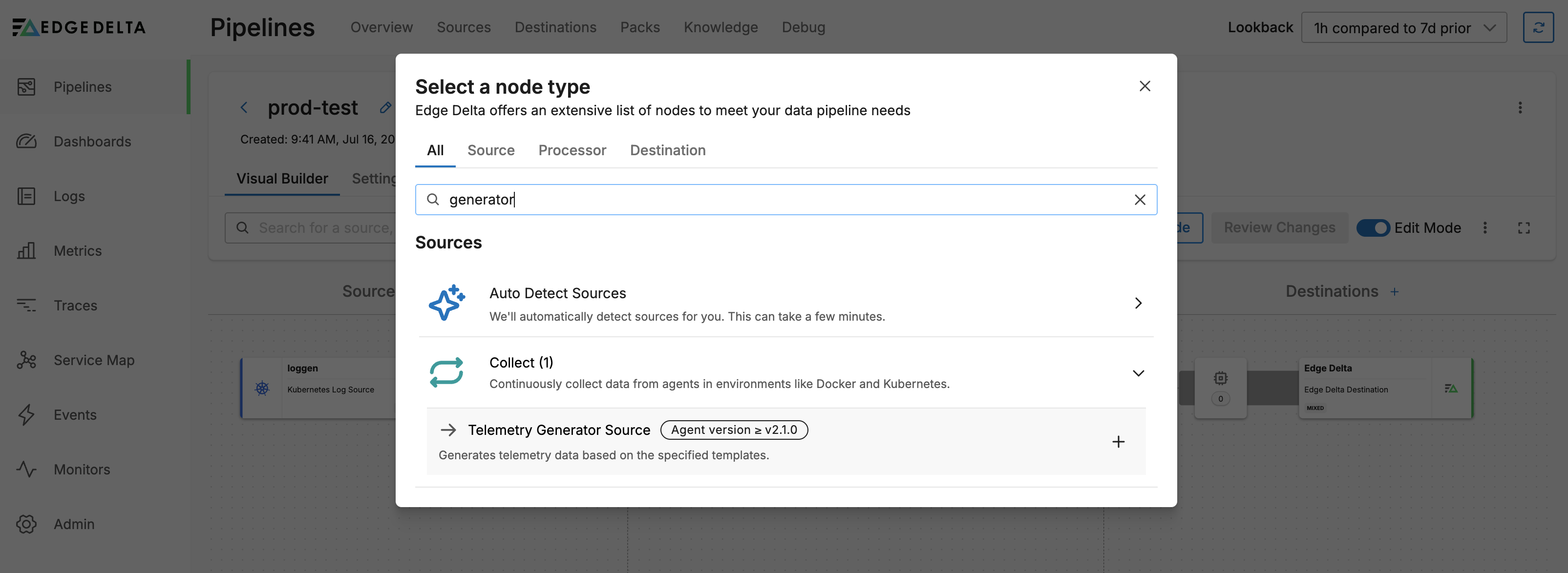This screenshot has height=573, width=1568.
Task: Click the fullscreen canvas icon
Action: click(1524, 227)
